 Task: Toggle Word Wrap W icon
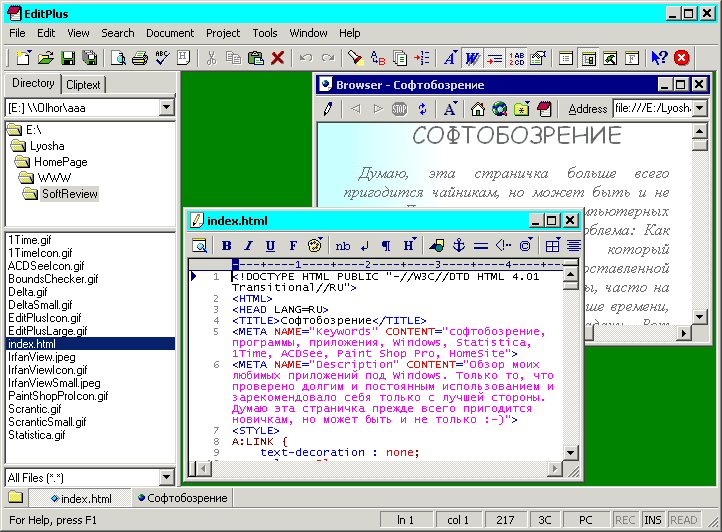(x=472, y=58)
